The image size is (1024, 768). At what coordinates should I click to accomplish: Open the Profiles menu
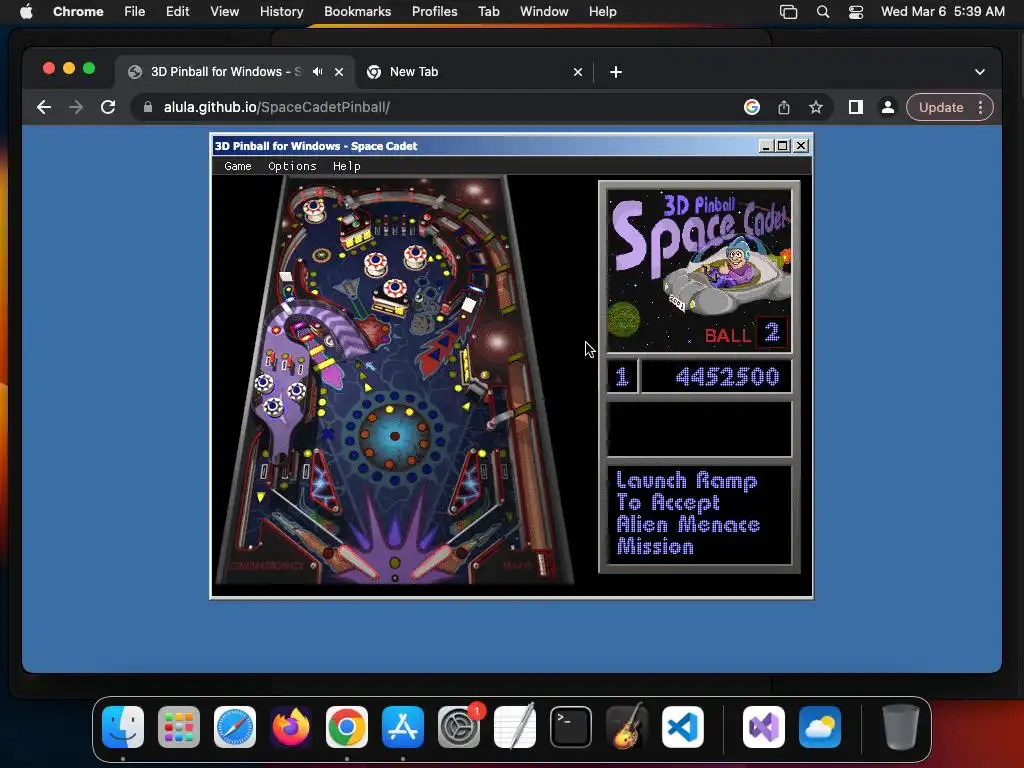[x=434, y=11]
